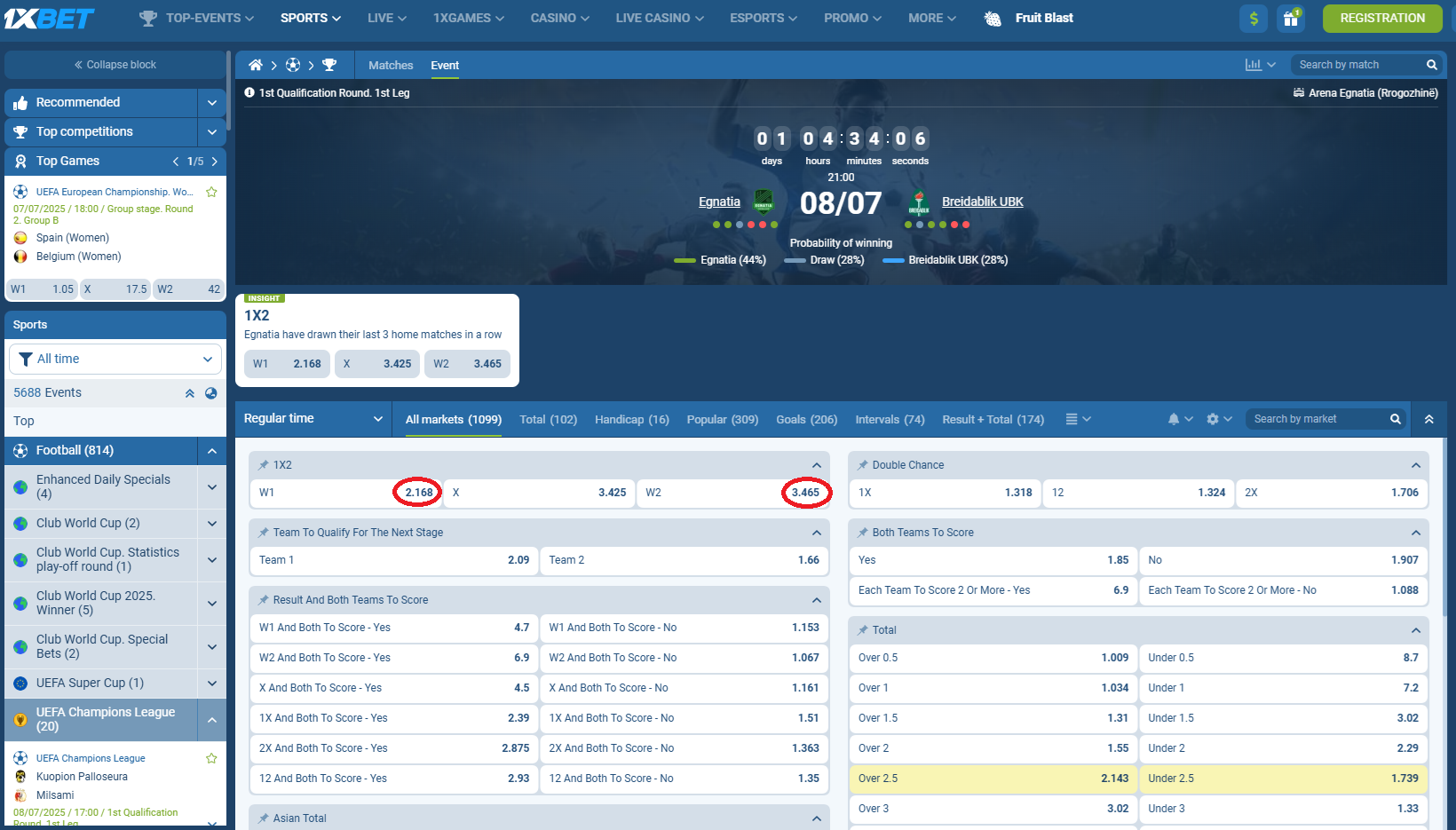The width and height of the screenshot is (1456, 830).
Task: Open the Egnatia team link
Action: pos(719,202)
